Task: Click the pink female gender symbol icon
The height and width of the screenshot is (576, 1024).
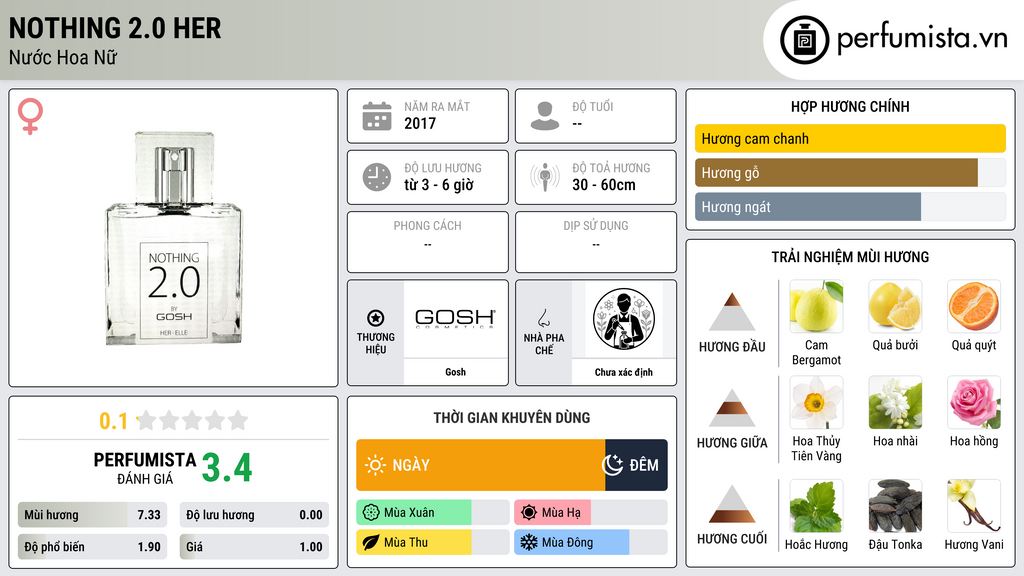Action: coord(30,116)
